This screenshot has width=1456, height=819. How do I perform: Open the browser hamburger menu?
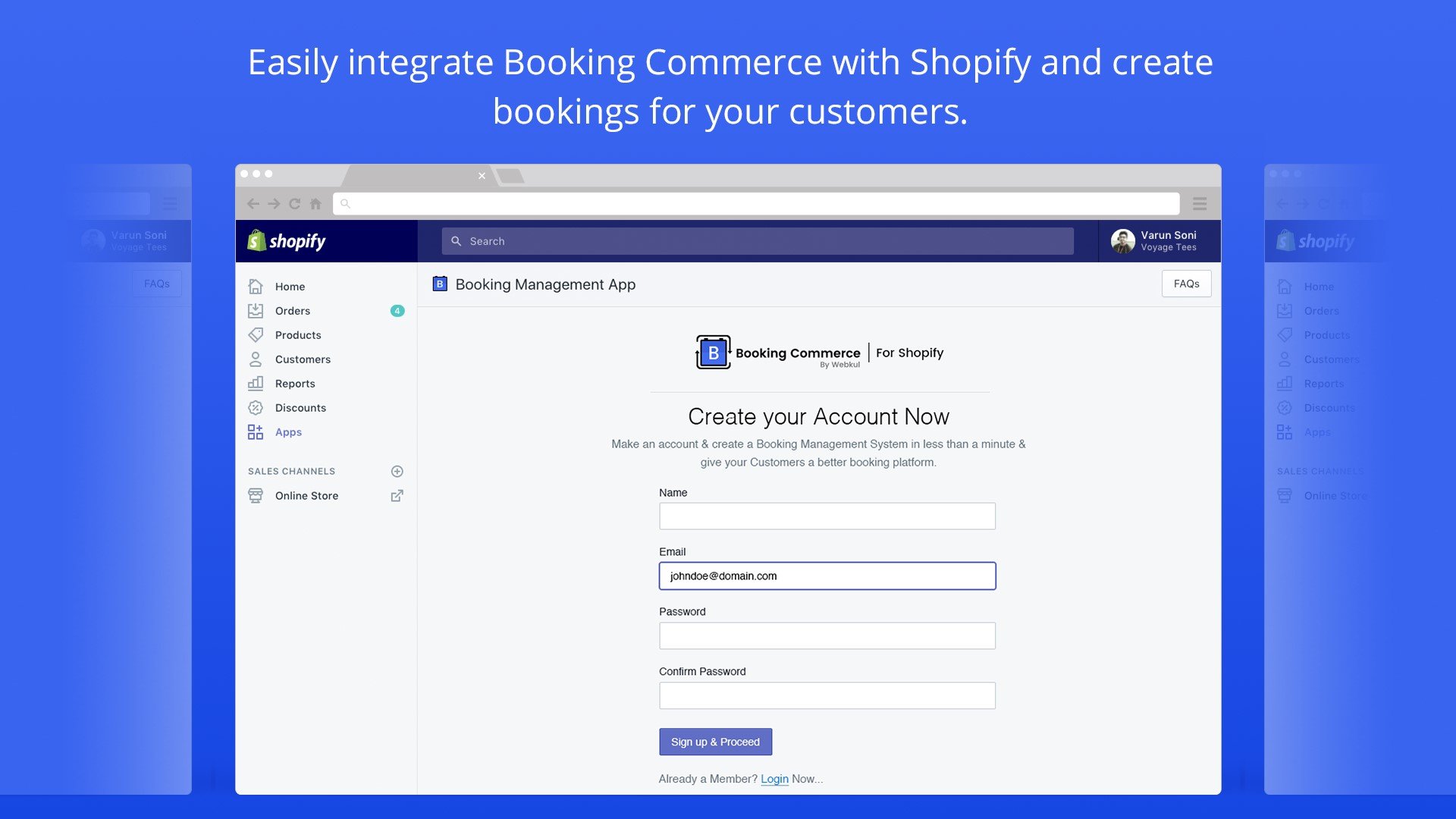[1200, 203]
